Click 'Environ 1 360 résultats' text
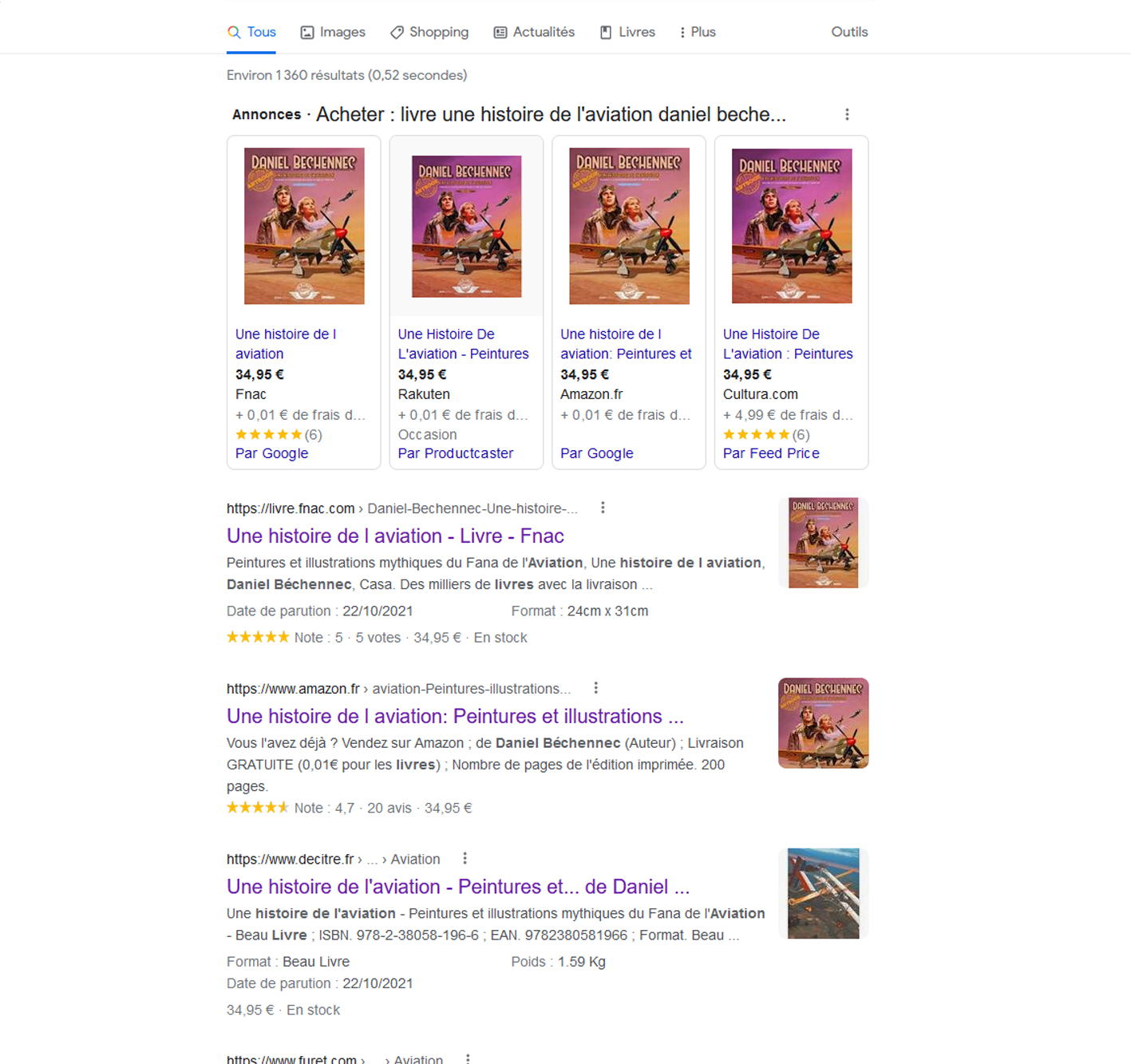Screen dimensions: 1131x1064 point(346,75)
